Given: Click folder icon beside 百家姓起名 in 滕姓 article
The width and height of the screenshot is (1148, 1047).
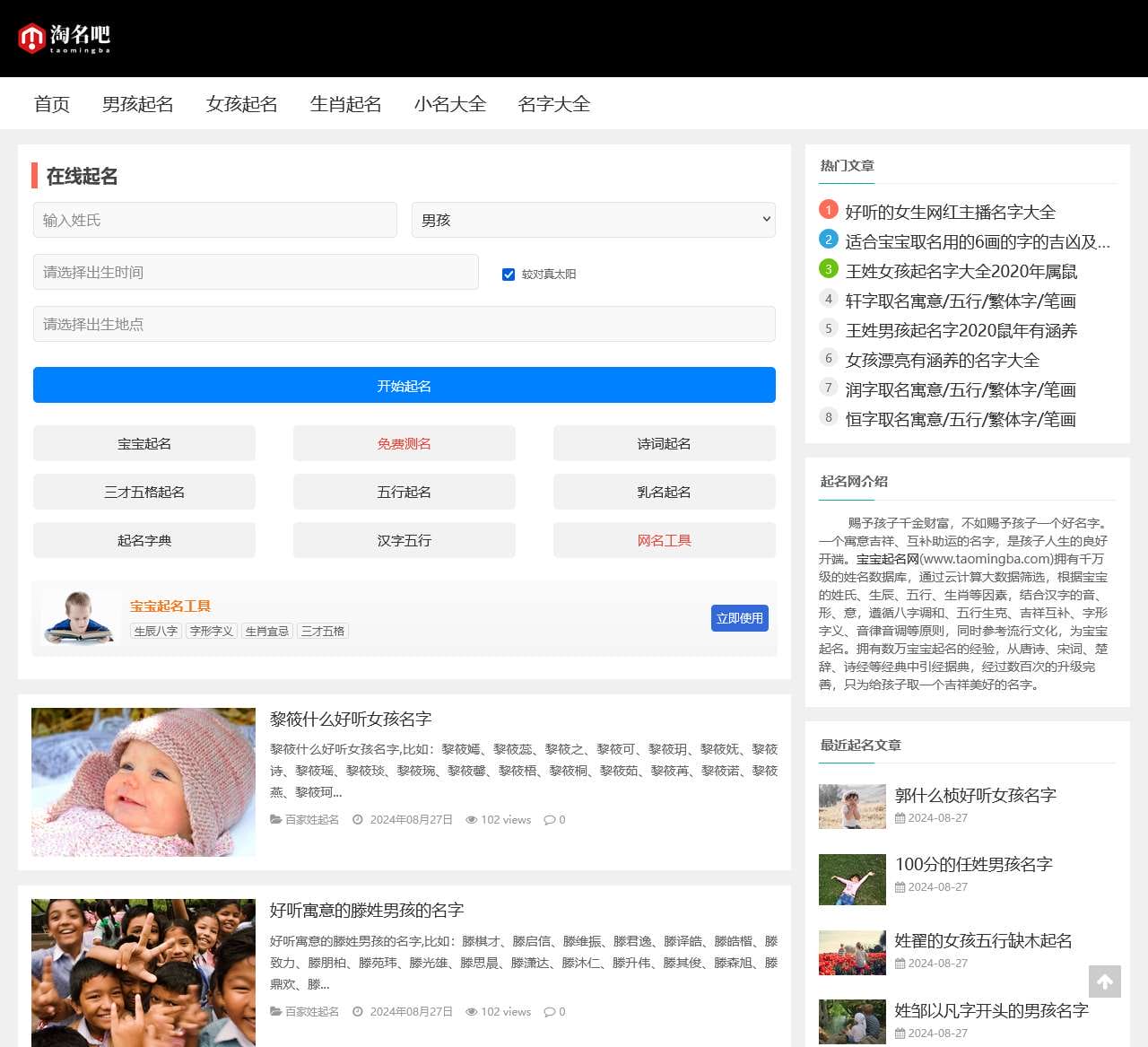Looking at the screenshot, I should tap(275, 1012).
